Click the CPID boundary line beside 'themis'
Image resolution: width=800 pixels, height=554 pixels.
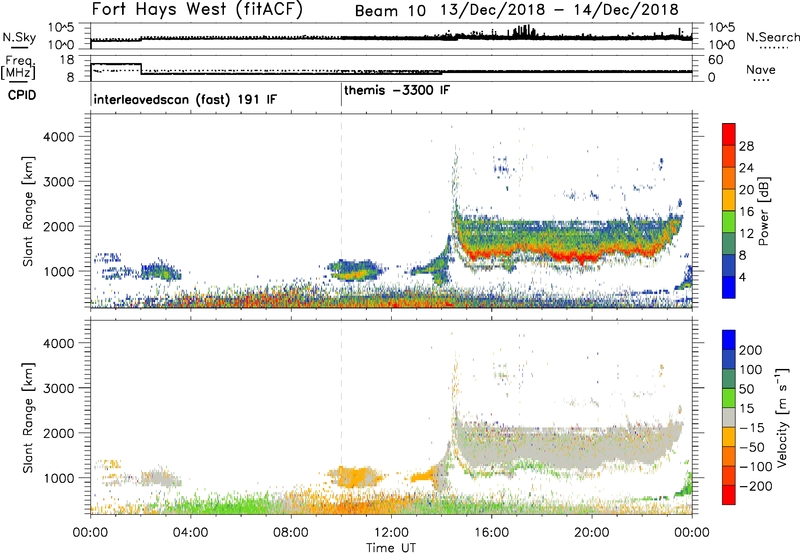(x=341, y=95)
